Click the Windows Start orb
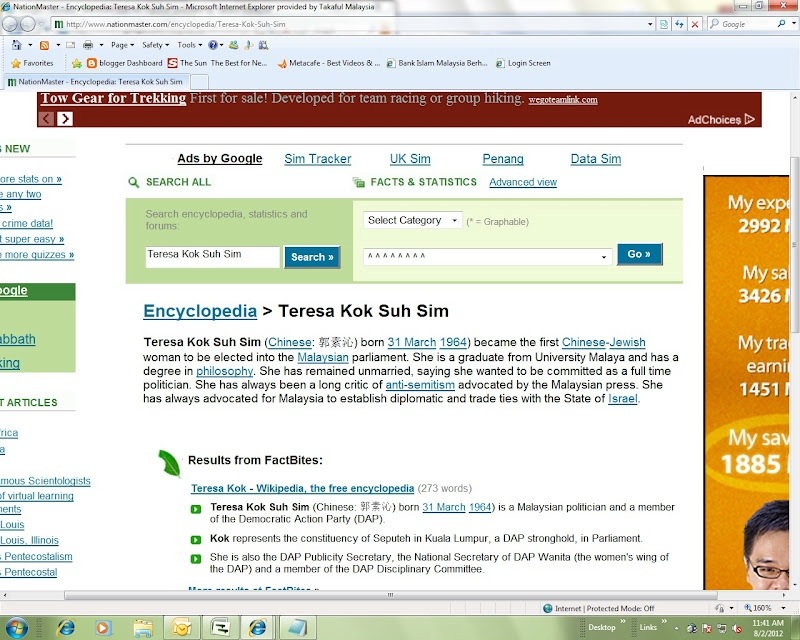The width and height of the screenshot is (800, 640). (x=17, y=627)
